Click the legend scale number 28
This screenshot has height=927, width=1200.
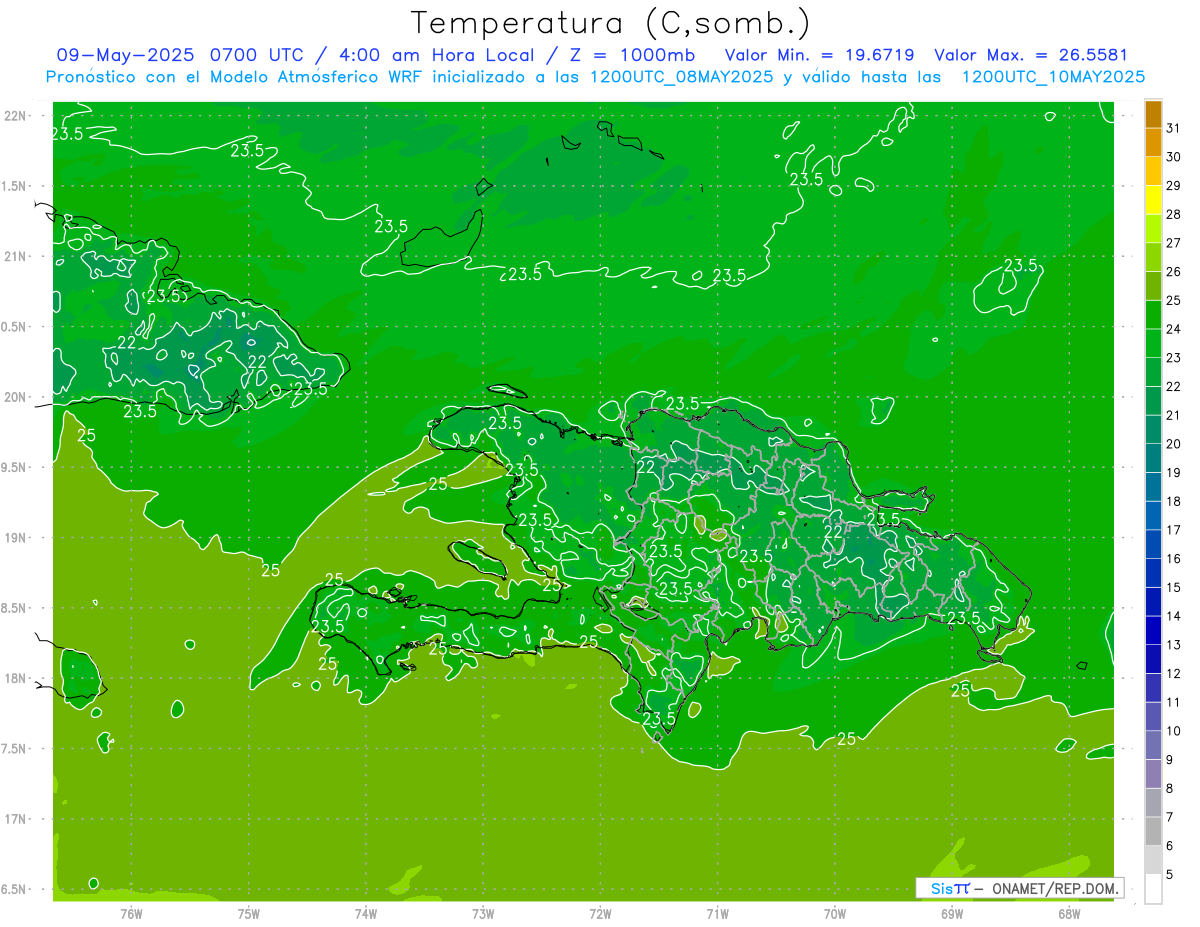point(1174,214)
